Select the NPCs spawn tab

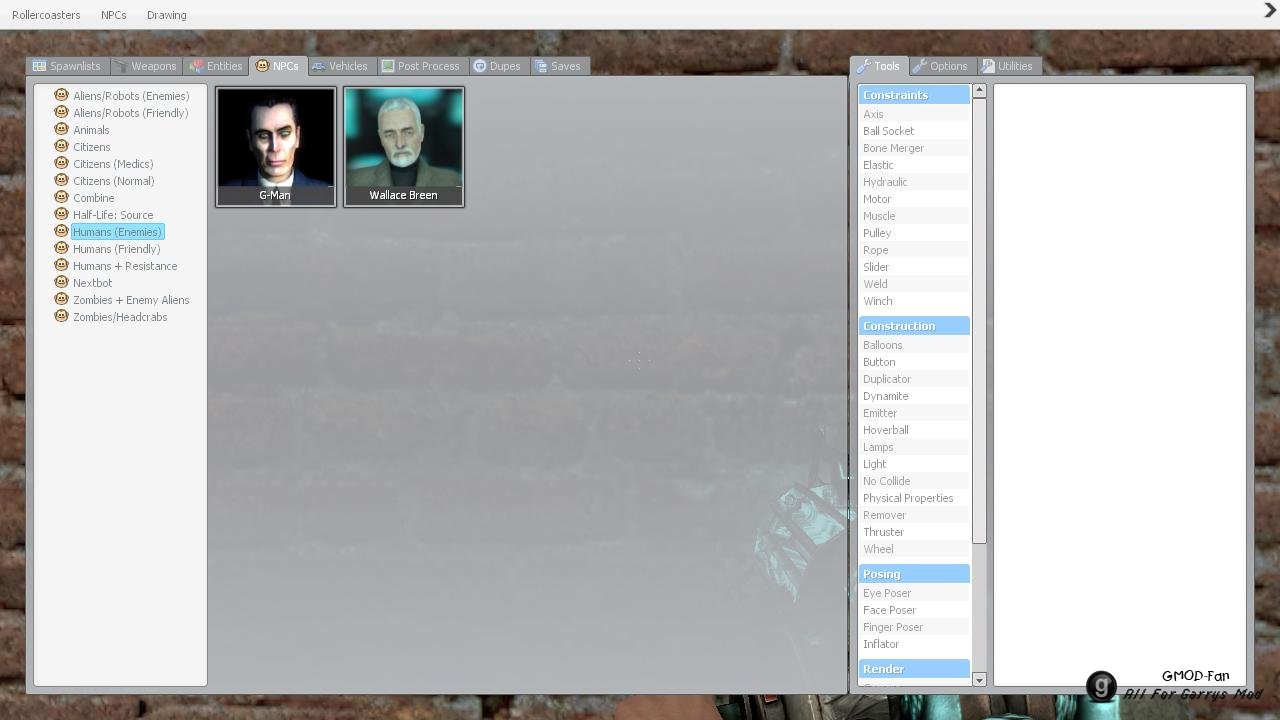tap(277, 66)
